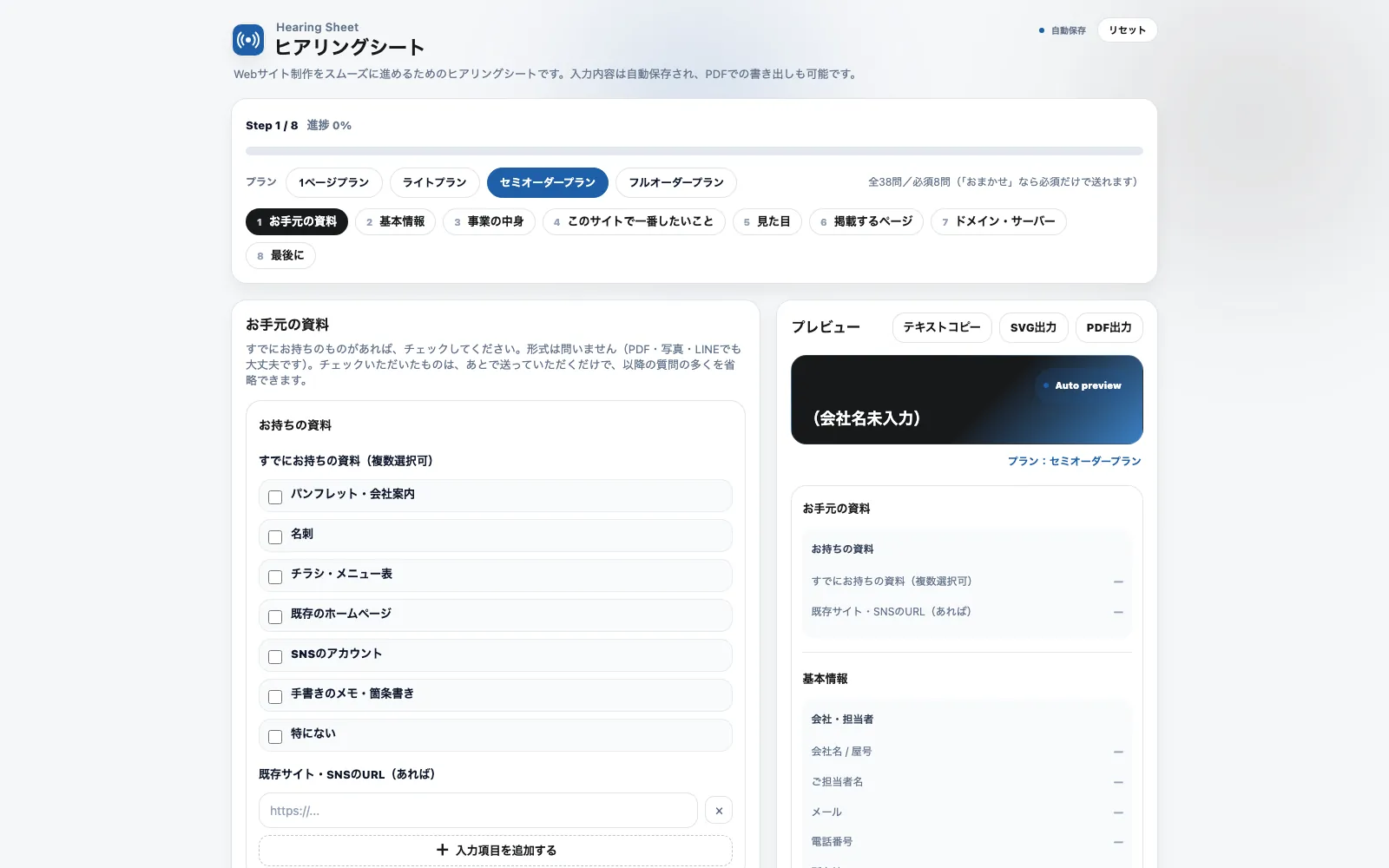Click the Step 1 / 8 progress text
Screen dimensions: 1389x868
click(272, 126)
